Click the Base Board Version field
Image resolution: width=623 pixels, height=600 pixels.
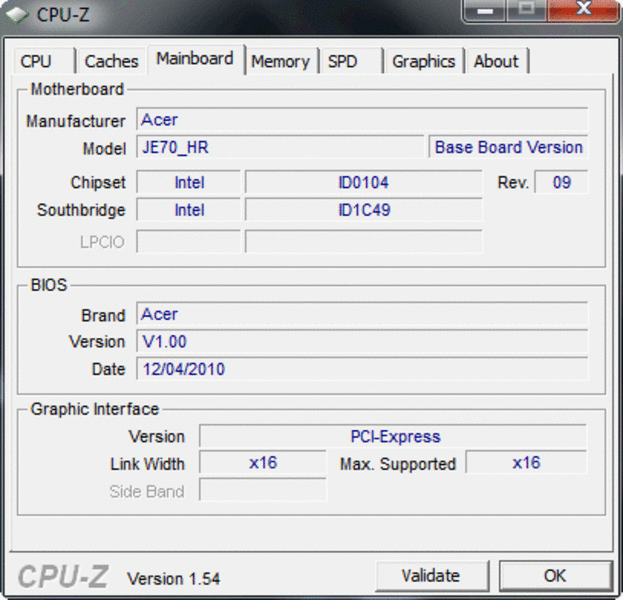click(x=509, y=147)
